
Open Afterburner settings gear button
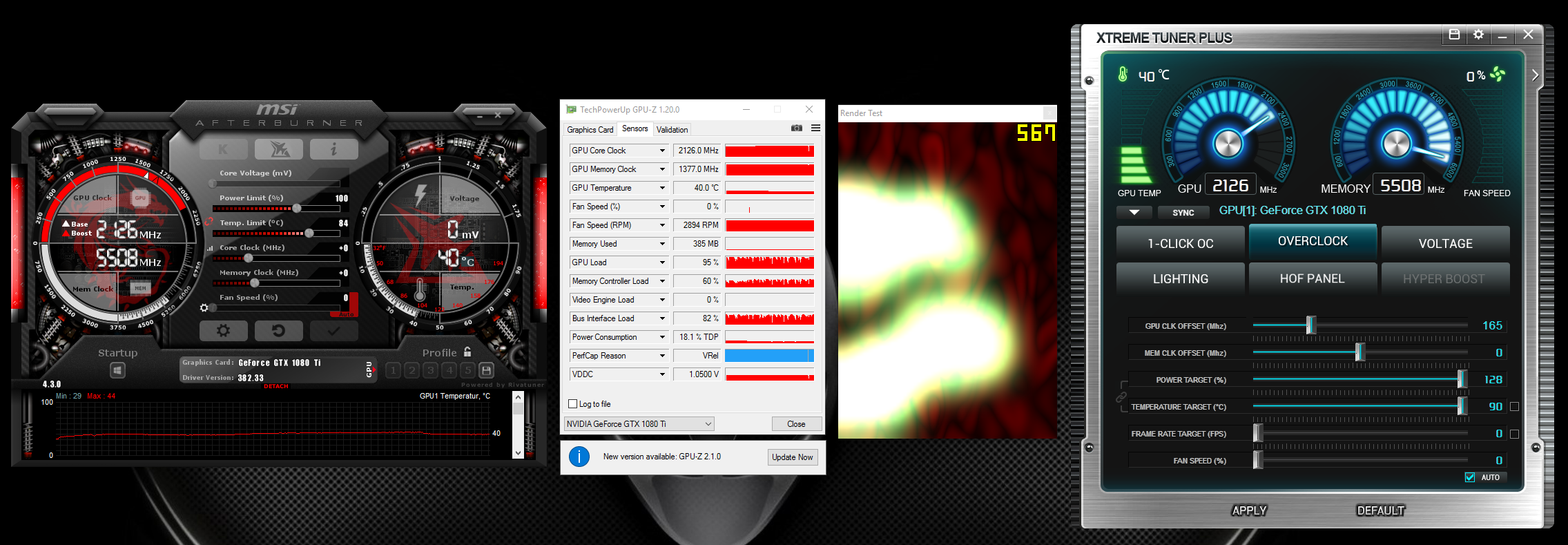[x=223, y=331]
